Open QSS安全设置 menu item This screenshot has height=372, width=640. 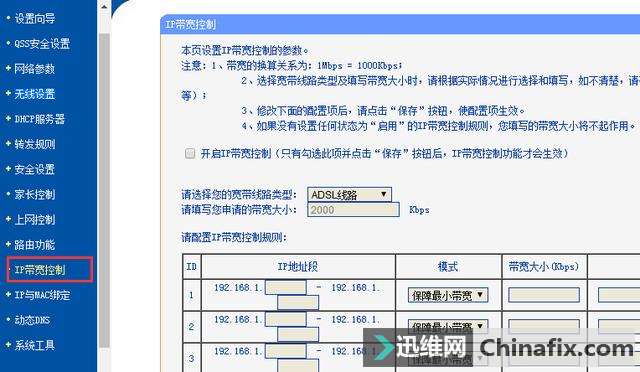(42, 44)
